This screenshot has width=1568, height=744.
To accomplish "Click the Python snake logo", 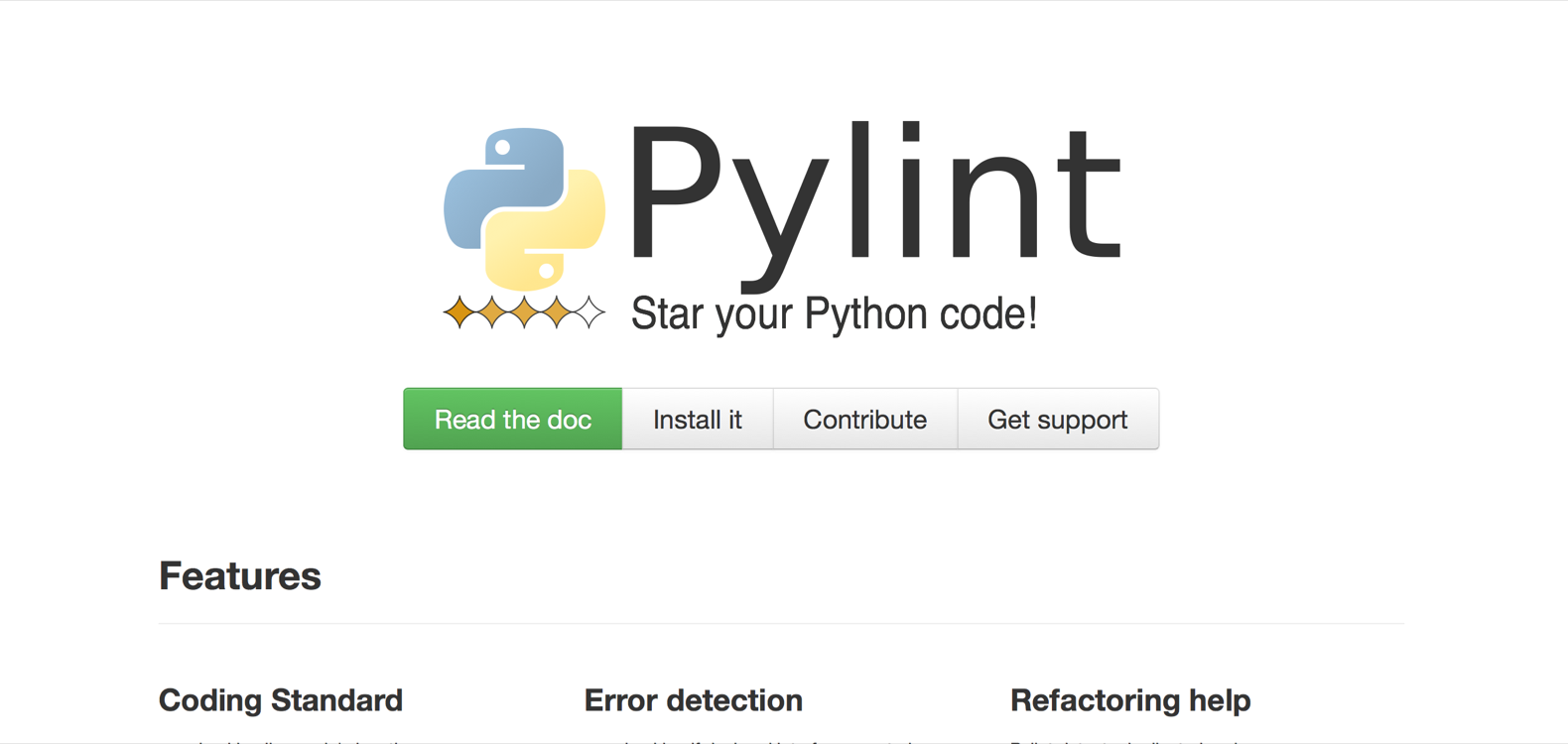I will [524, 209].
